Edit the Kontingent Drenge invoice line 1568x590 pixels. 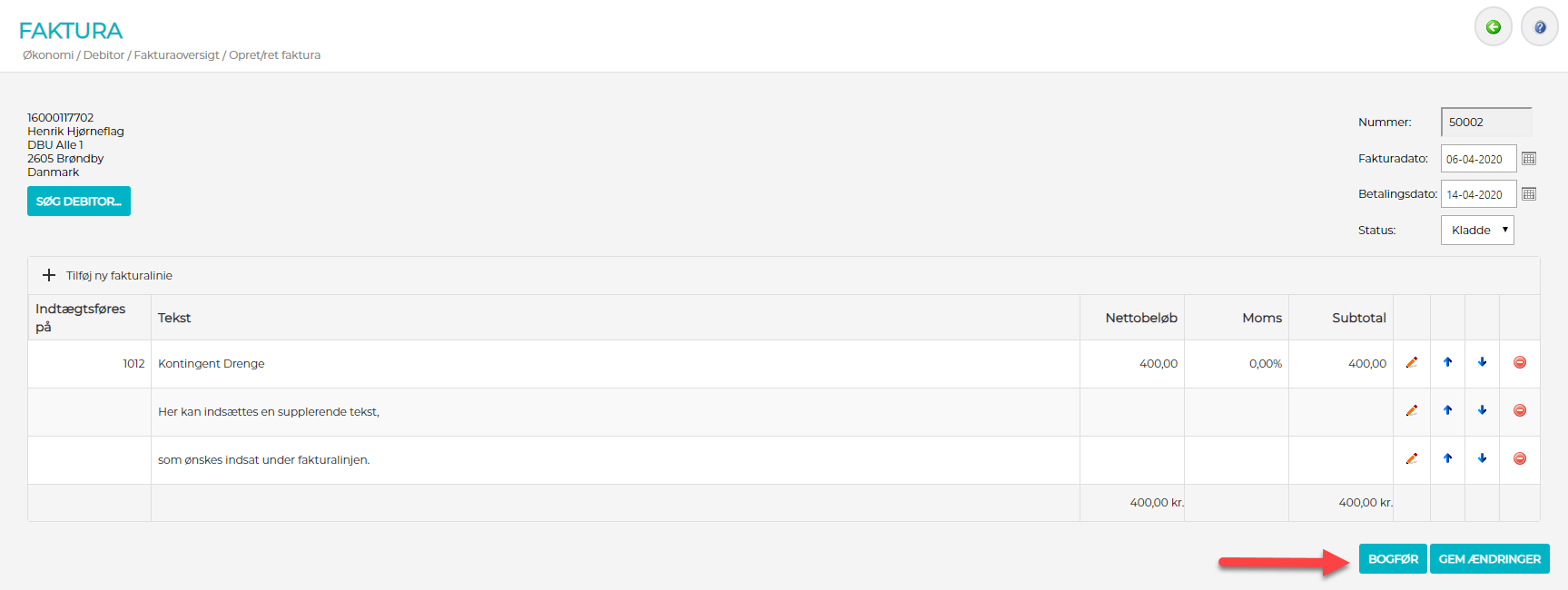[x=1412, y=363]
